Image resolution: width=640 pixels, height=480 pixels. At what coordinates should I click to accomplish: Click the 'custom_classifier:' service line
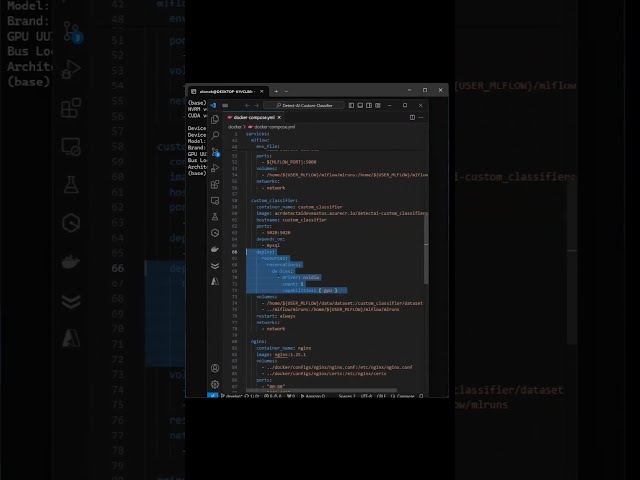tap(274, 200)
